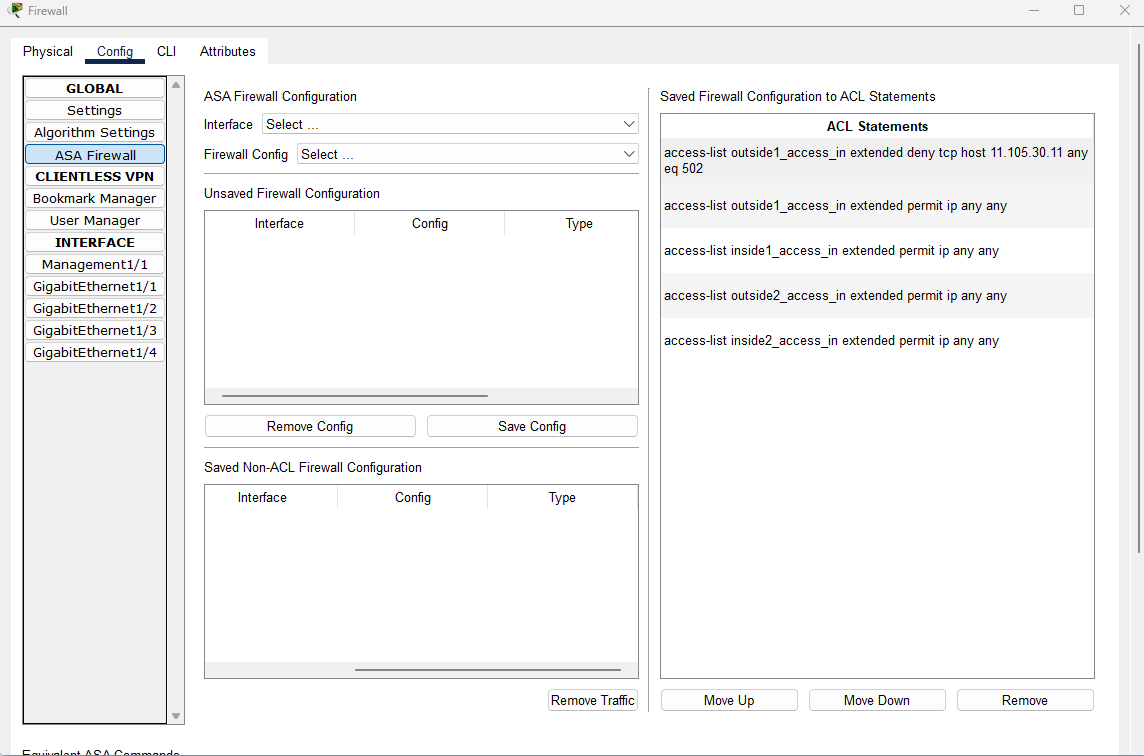The image size is (1144, 756).
Task: Select ASA Firewall in the sidebar
Action: coord(94,154)
